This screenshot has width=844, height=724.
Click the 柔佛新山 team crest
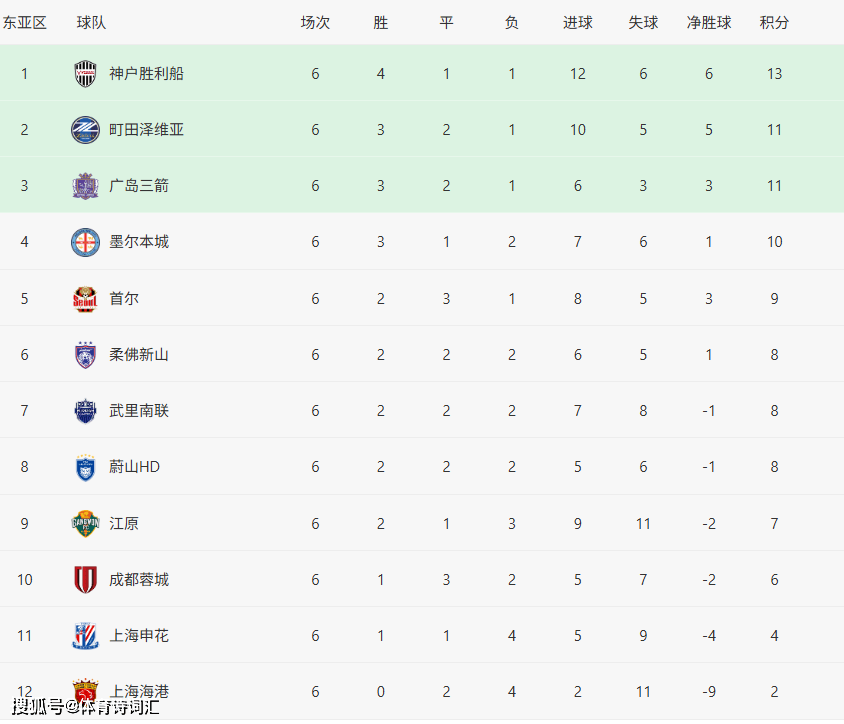click(x=86, y=355)
